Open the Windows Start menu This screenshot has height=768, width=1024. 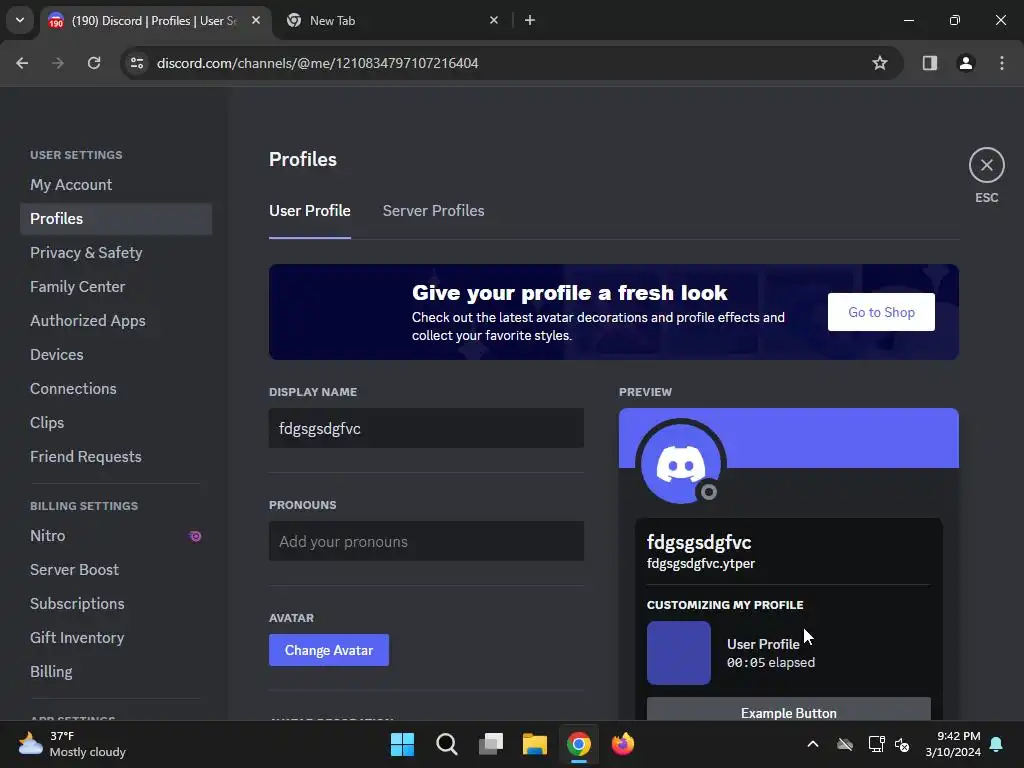point(402,744)
